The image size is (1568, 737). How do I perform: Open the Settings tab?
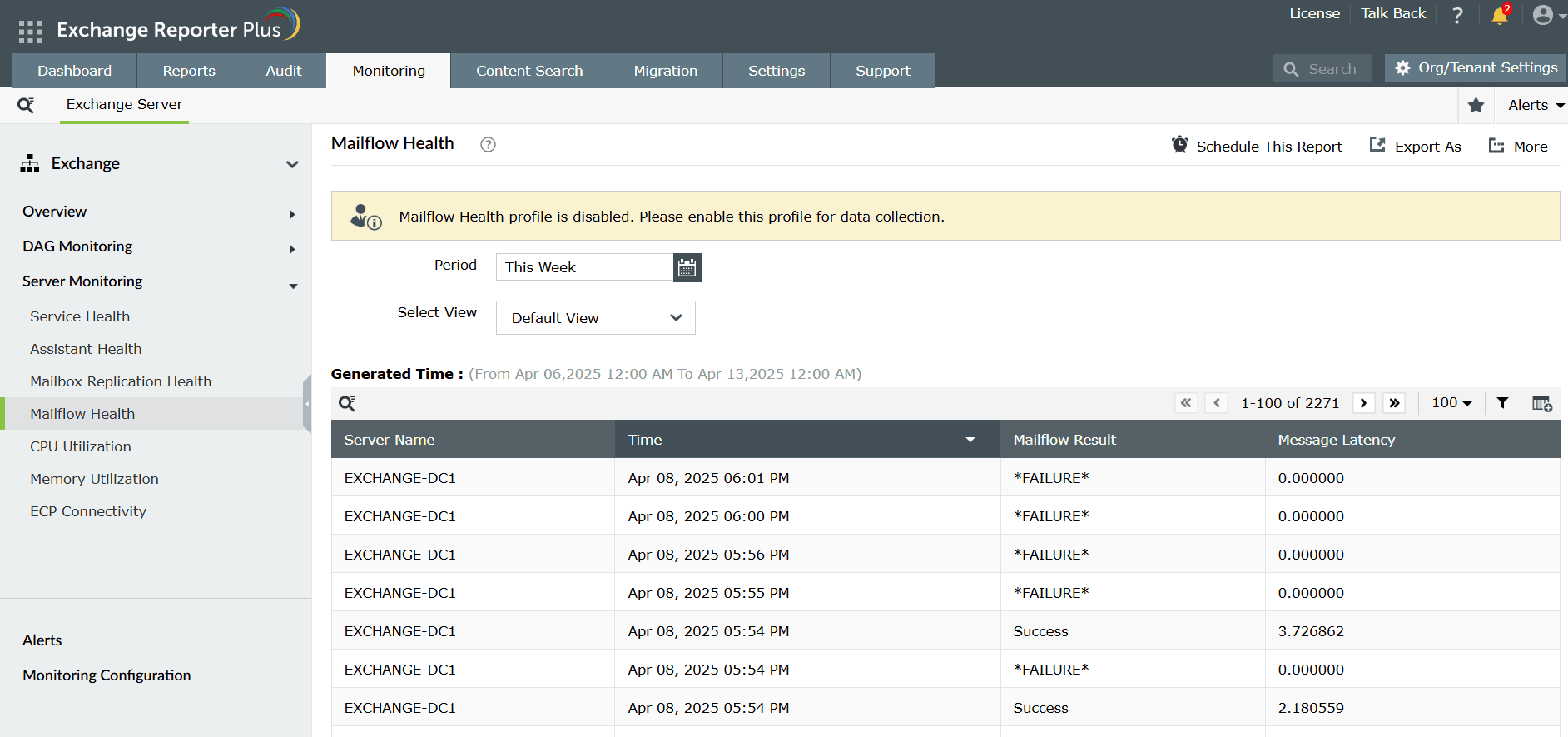pyautogui.click(x=777, y=71)
